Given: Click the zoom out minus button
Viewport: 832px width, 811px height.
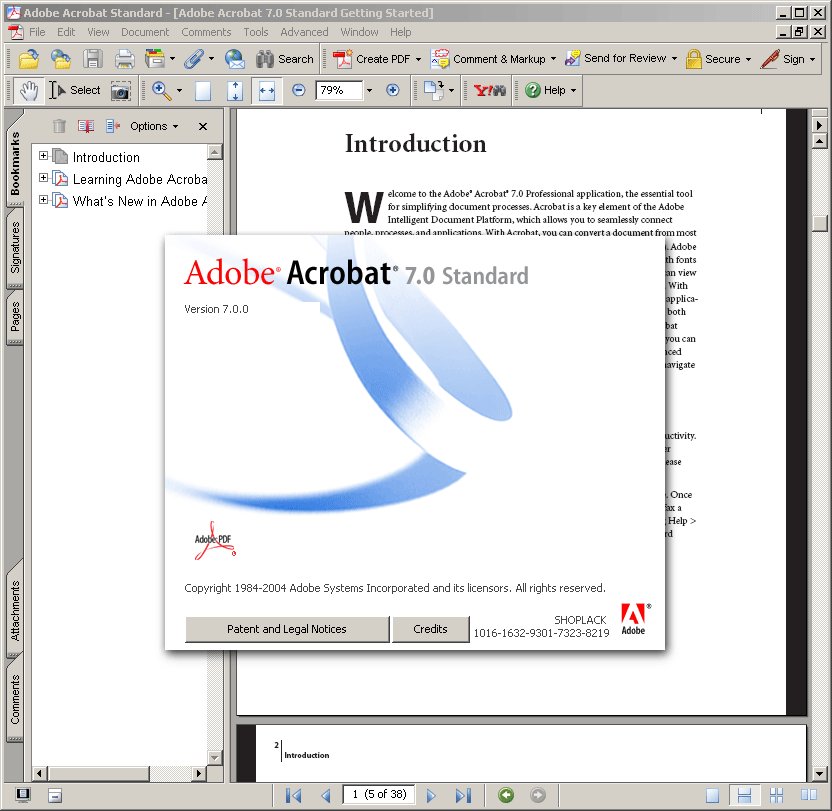Looking at the screenshot, I should click(299, 90).
